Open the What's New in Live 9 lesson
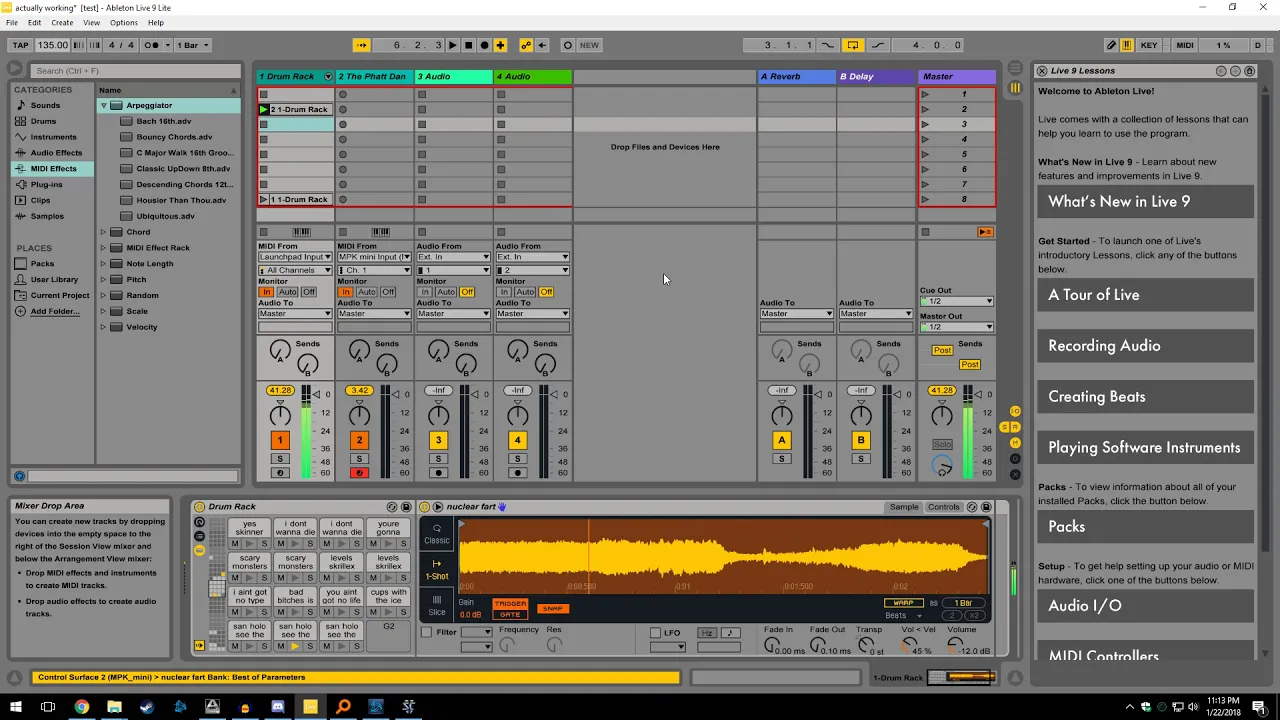This screenshot has width=1280, height=720. point(1145,201)
